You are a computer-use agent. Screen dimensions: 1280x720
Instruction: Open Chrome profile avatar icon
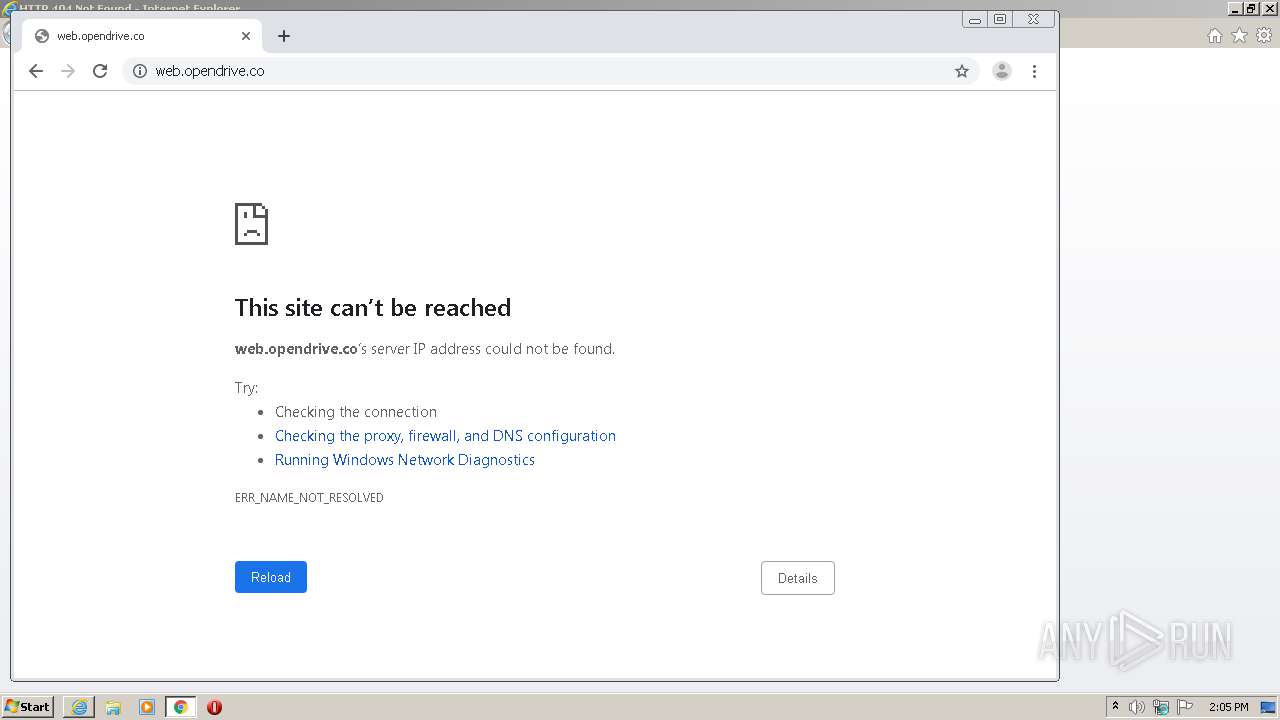(x=1002, y=71)
